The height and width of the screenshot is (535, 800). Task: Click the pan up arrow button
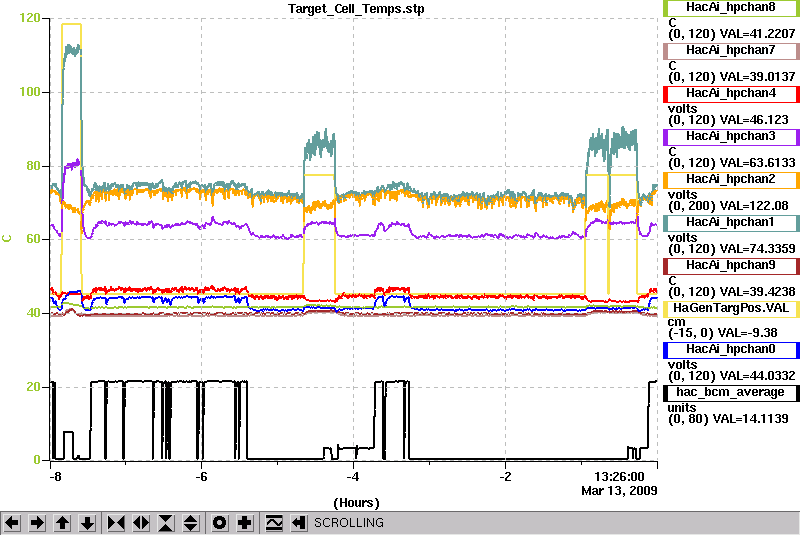pos(62,523)
